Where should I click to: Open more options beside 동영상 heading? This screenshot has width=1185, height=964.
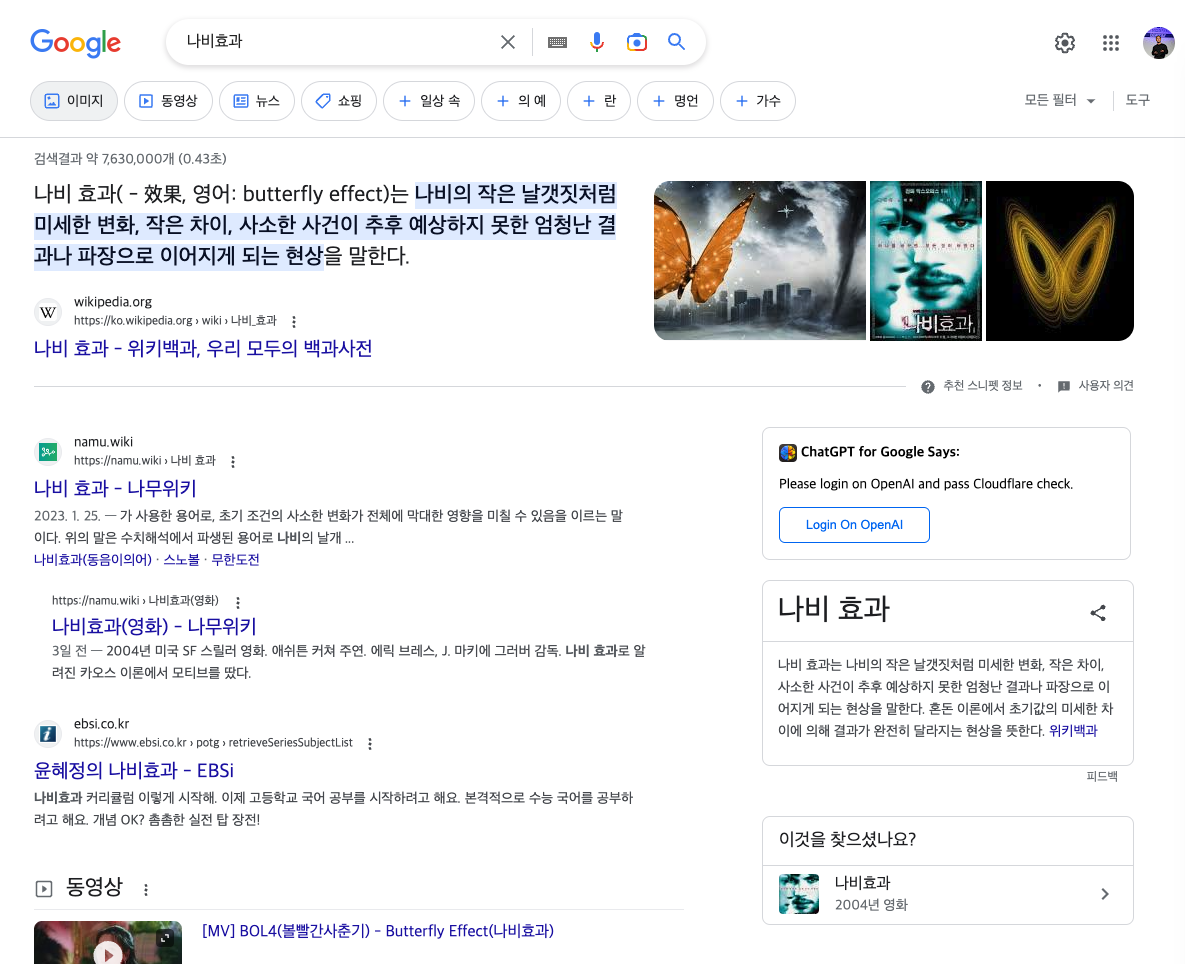146,890
